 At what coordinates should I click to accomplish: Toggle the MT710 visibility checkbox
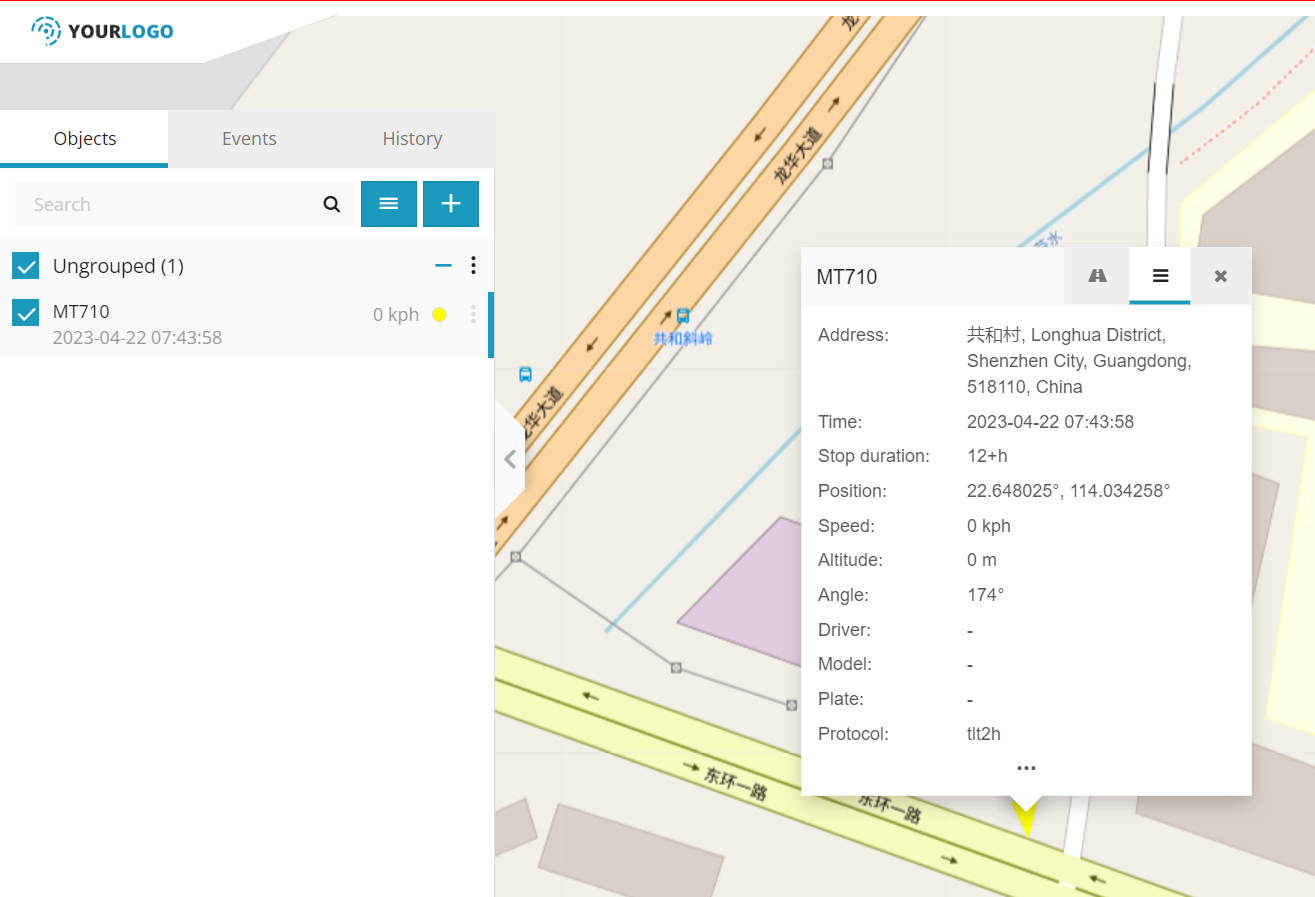click(x=25, y=312)
